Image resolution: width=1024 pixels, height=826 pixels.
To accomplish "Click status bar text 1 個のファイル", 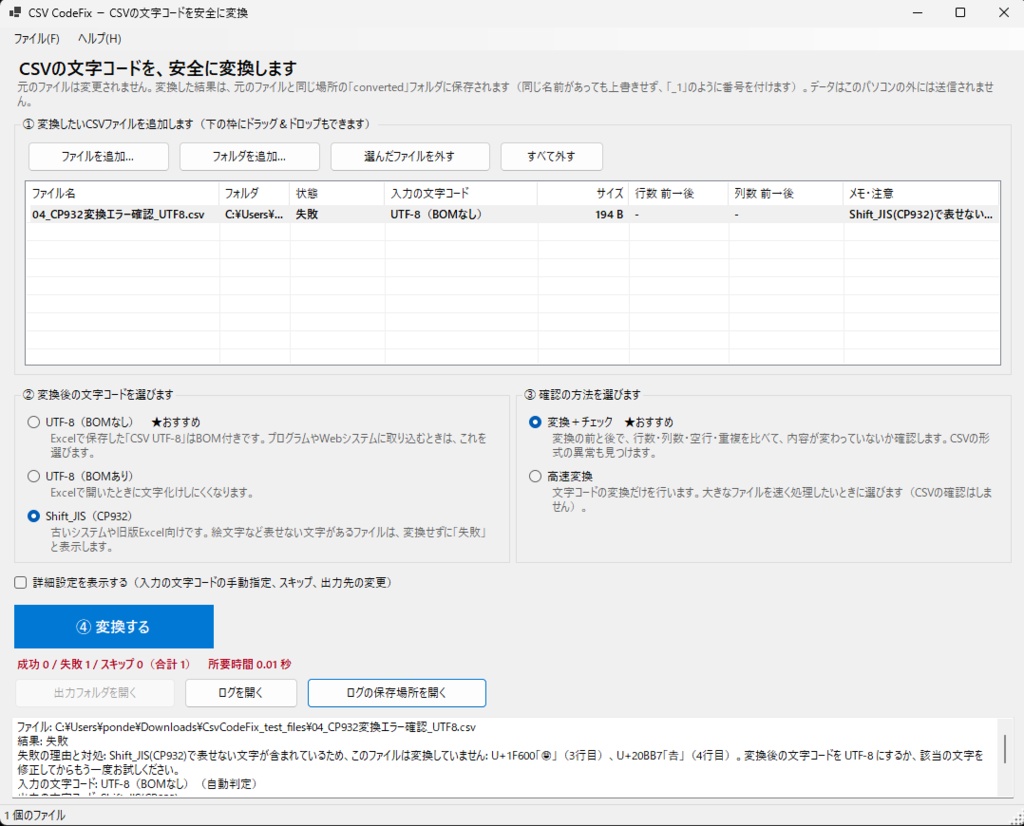I will [35, 816].
